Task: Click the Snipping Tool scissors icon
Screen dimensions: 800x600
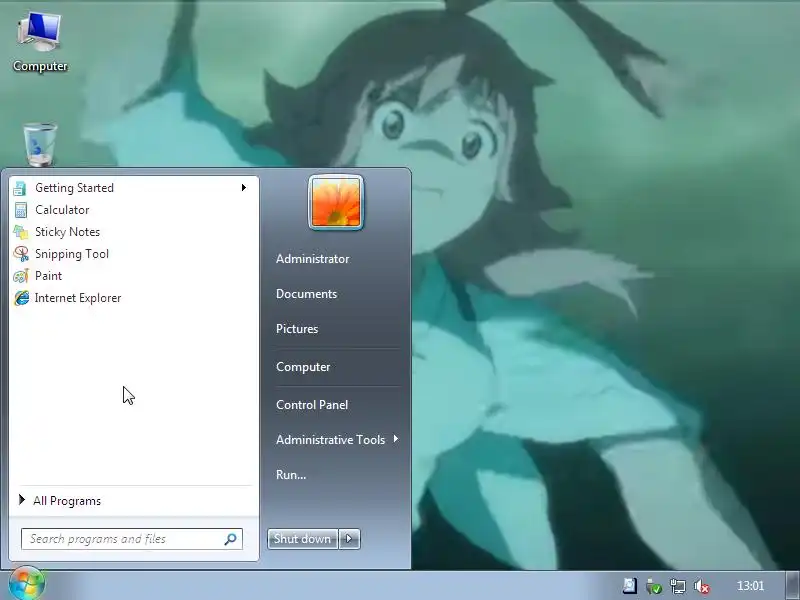Action: tap(21, 254)
